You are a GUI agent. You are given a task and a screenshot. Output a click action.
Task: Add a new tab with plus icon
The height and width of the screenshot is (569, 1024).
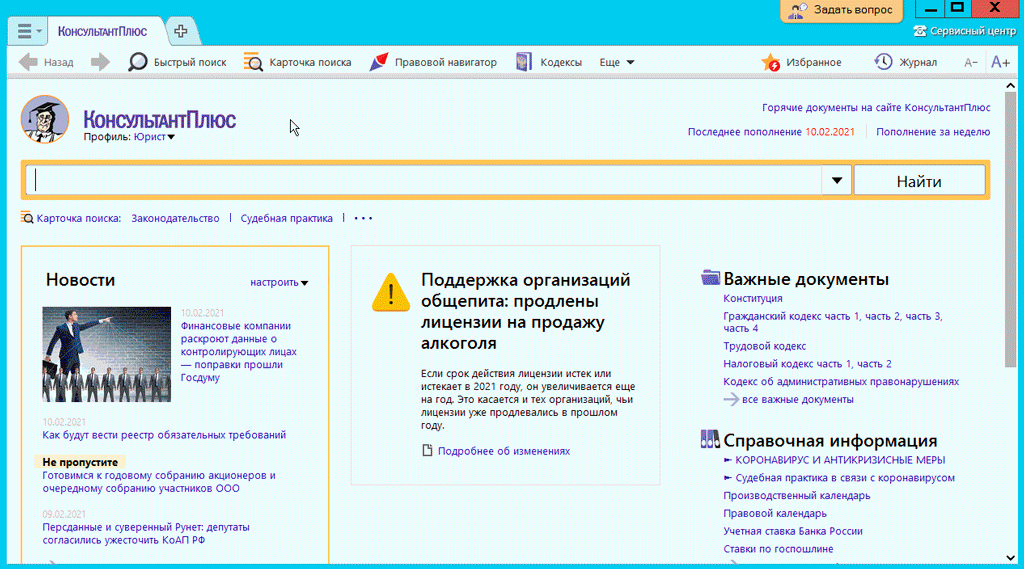pos(181,31)
